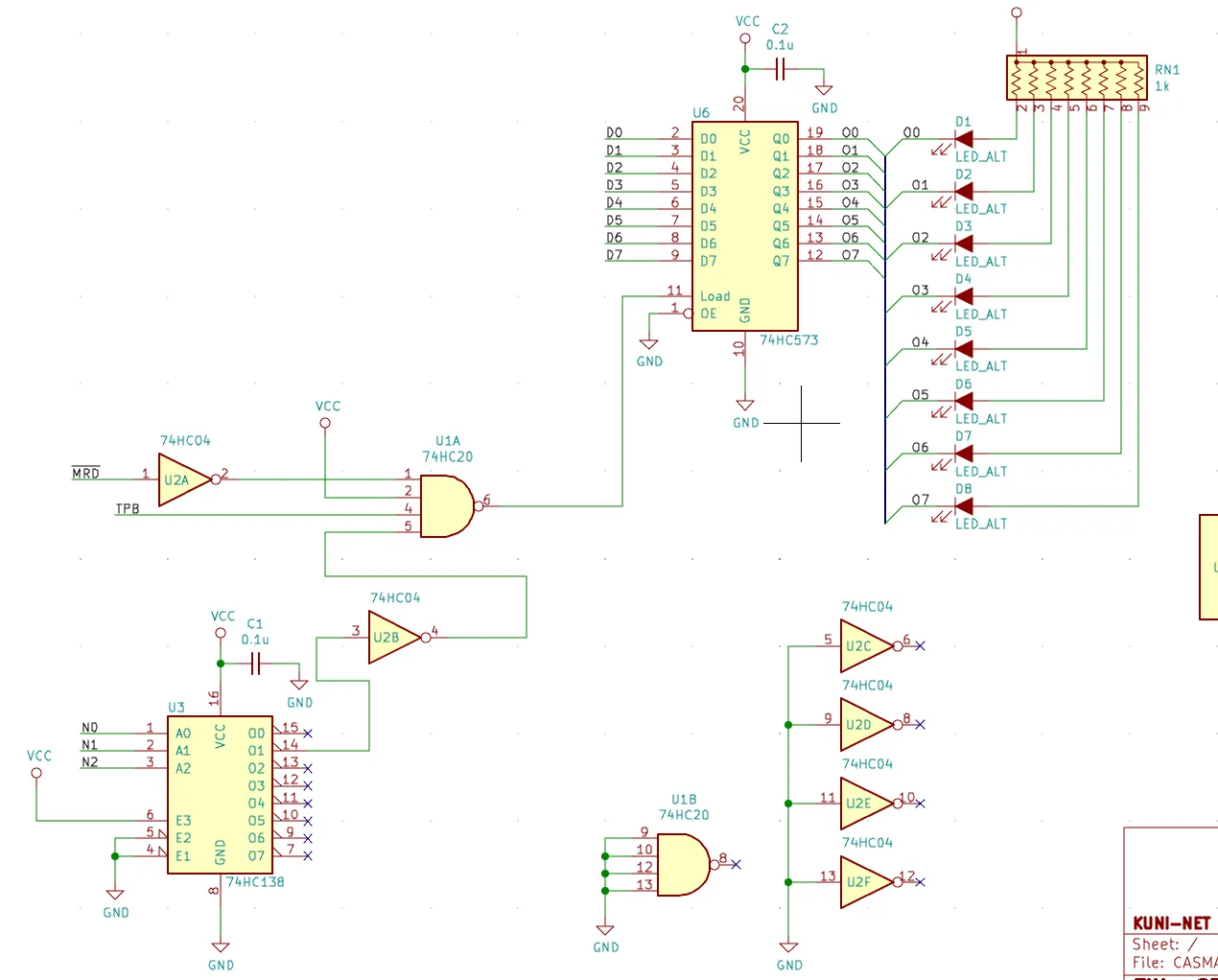The height and width of the screenshot is (980, 1218).
Task: Select the N2 net label at U3
Action: [89, 762]
